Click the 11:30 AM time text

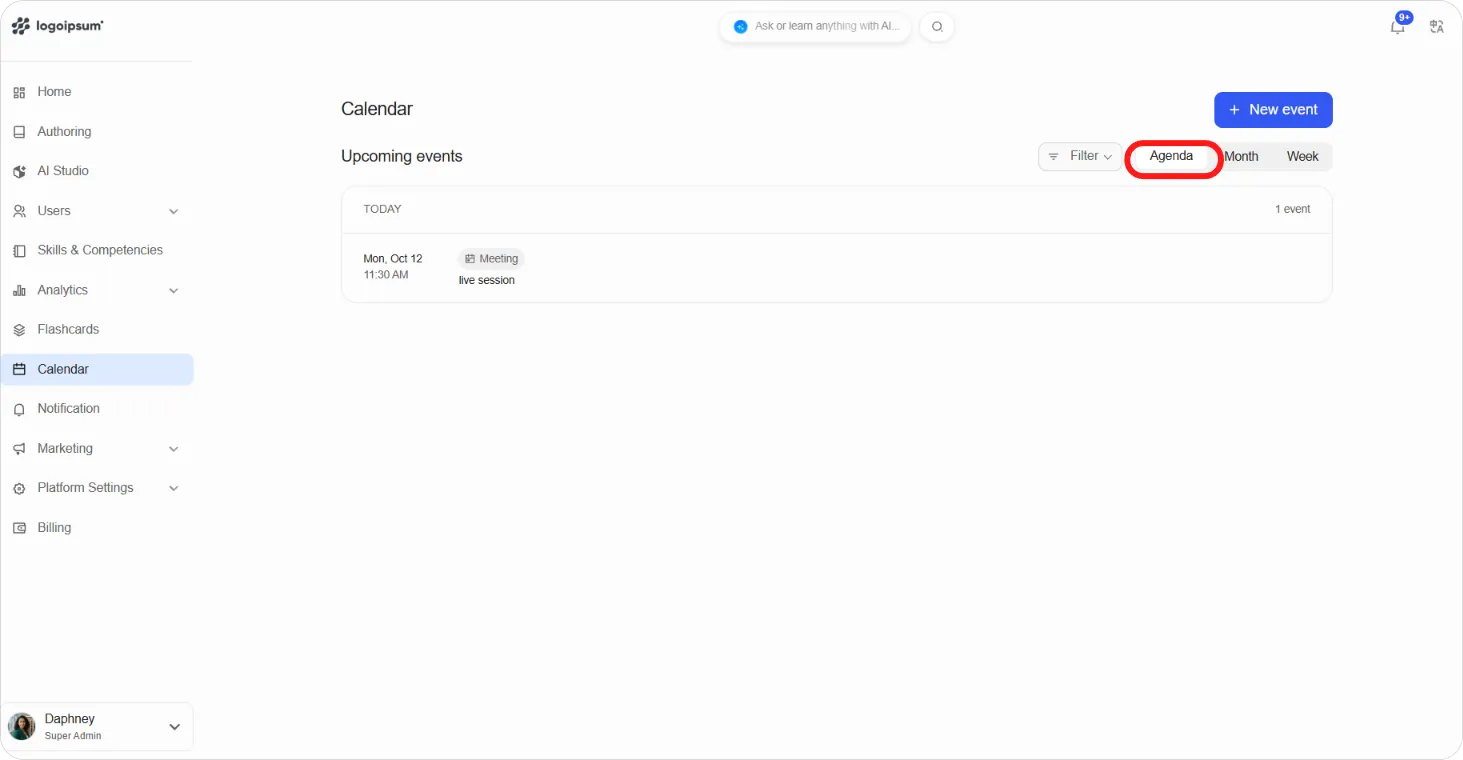(x=386, y=275)
